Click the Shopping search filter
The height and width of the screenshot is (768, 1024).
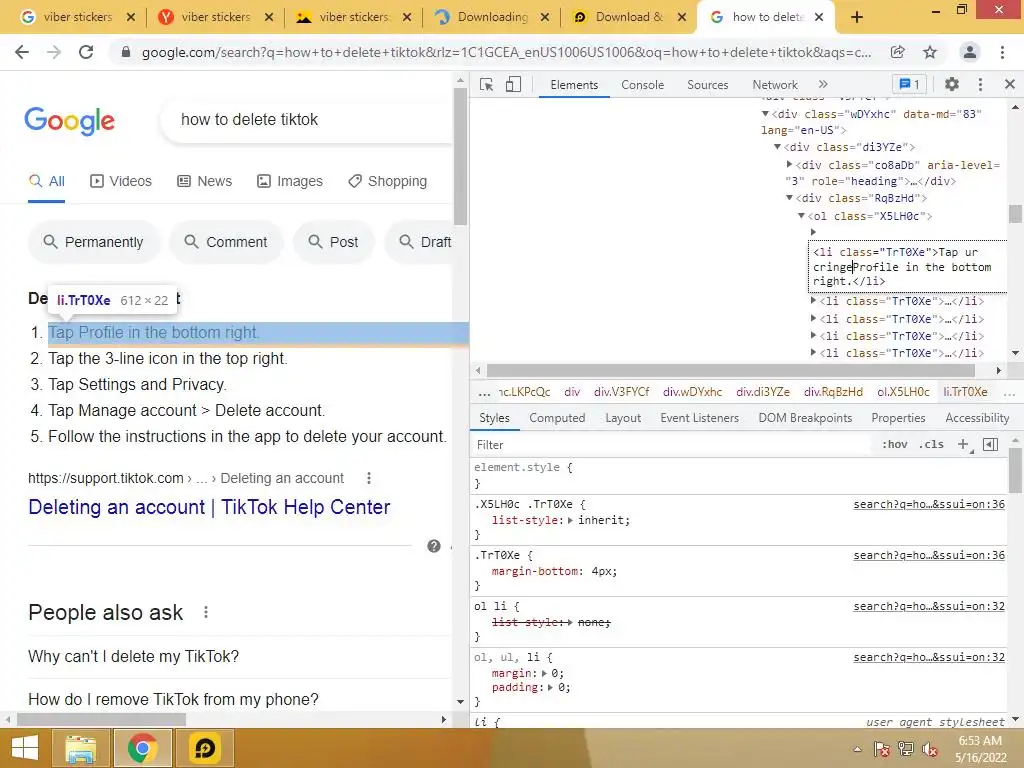[x=388, y=182]
